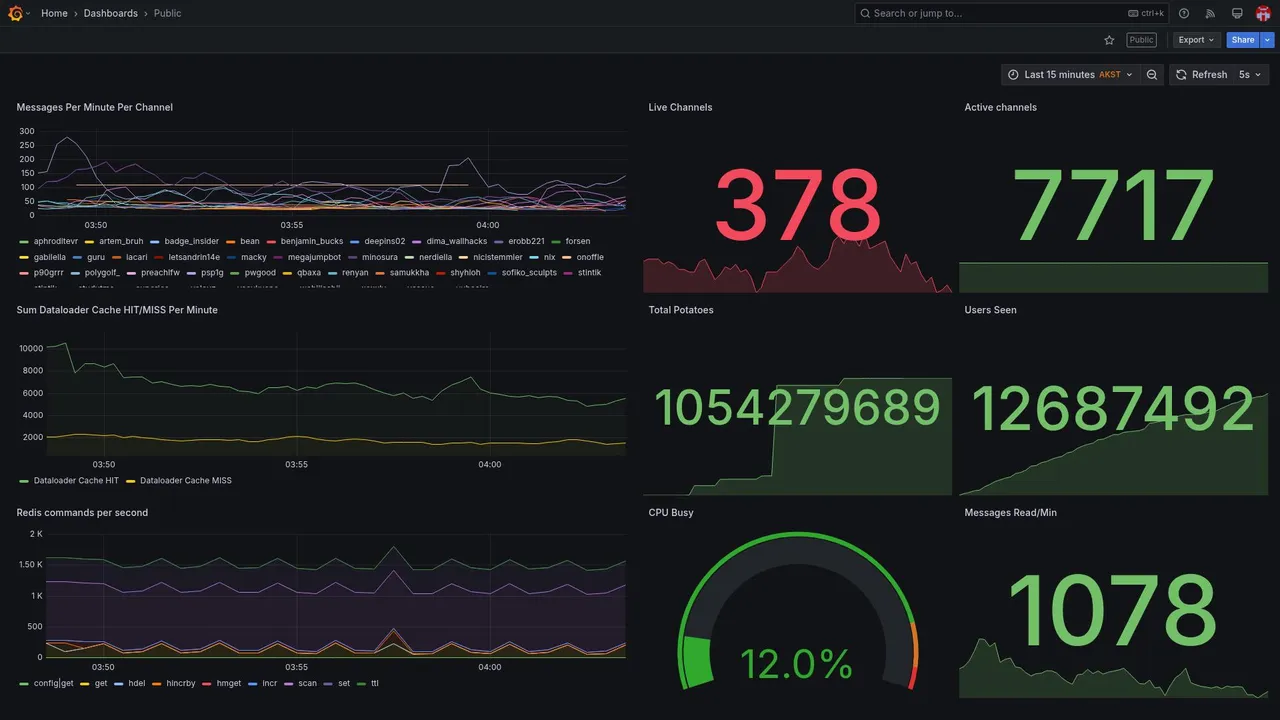
Task: Click the Share button
Action: point(1243,40)
